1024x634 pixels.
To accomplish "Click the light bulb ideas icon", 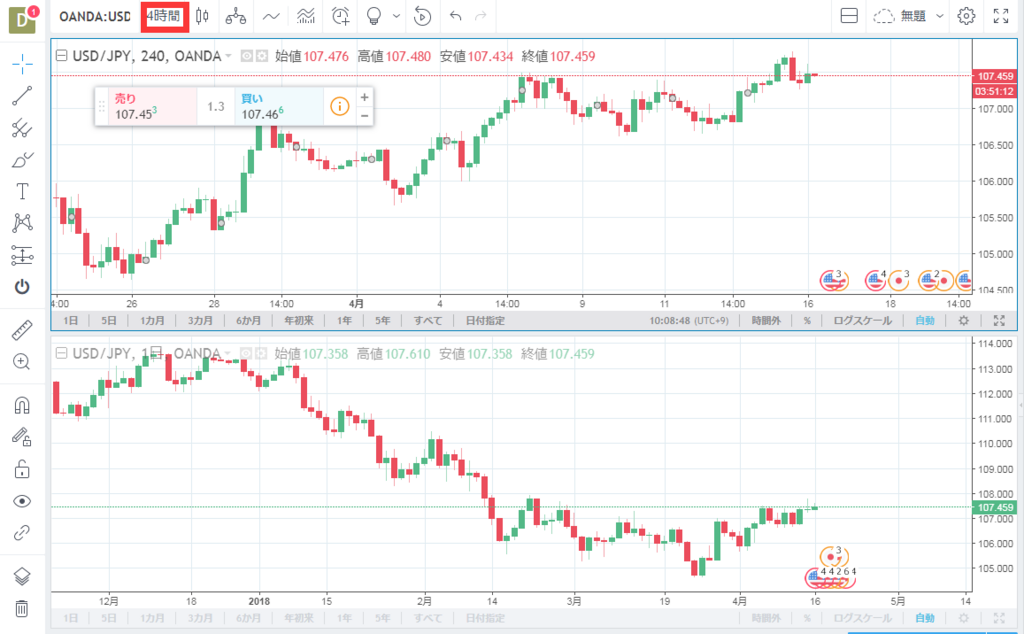I will [x=374, y=16].
